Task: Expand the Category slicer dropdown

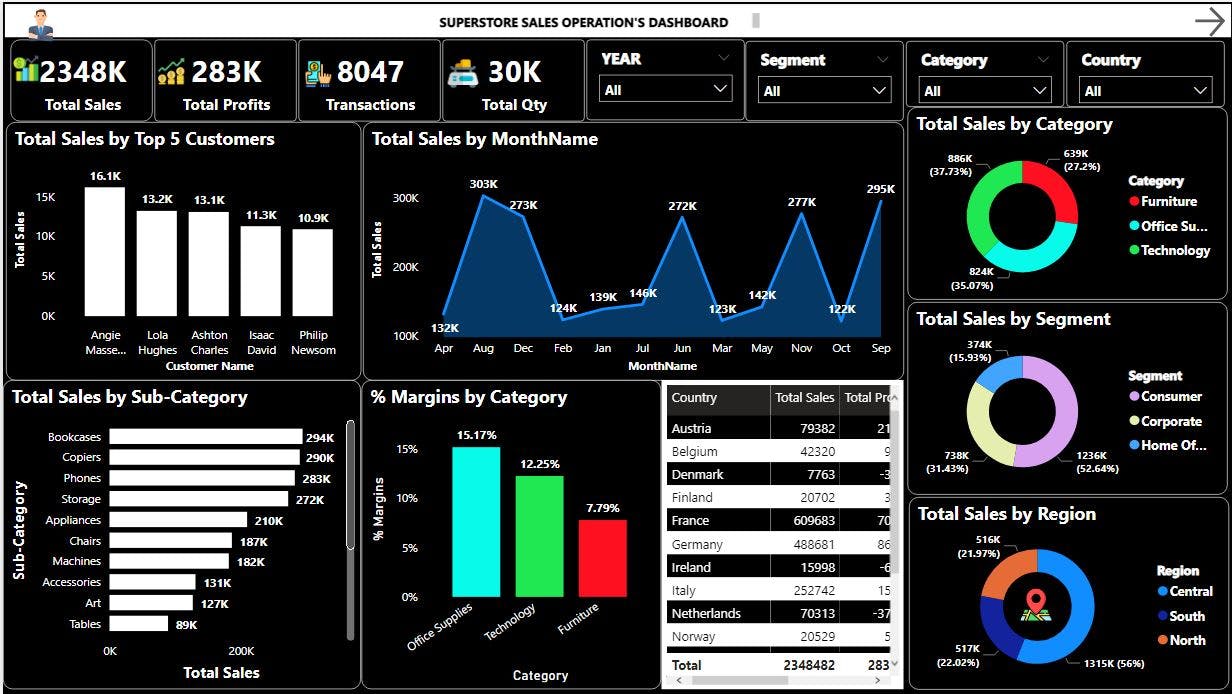Action: [1040, 89]
